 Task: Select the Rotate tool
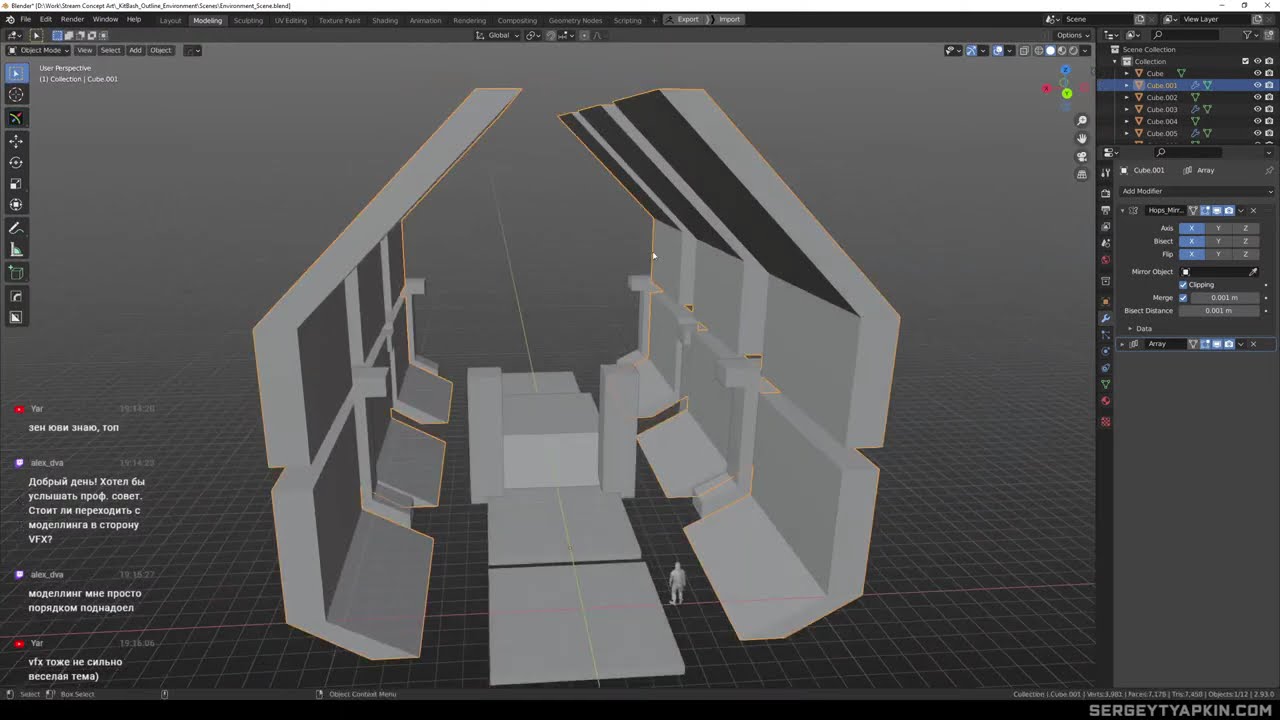pos(16,162)
